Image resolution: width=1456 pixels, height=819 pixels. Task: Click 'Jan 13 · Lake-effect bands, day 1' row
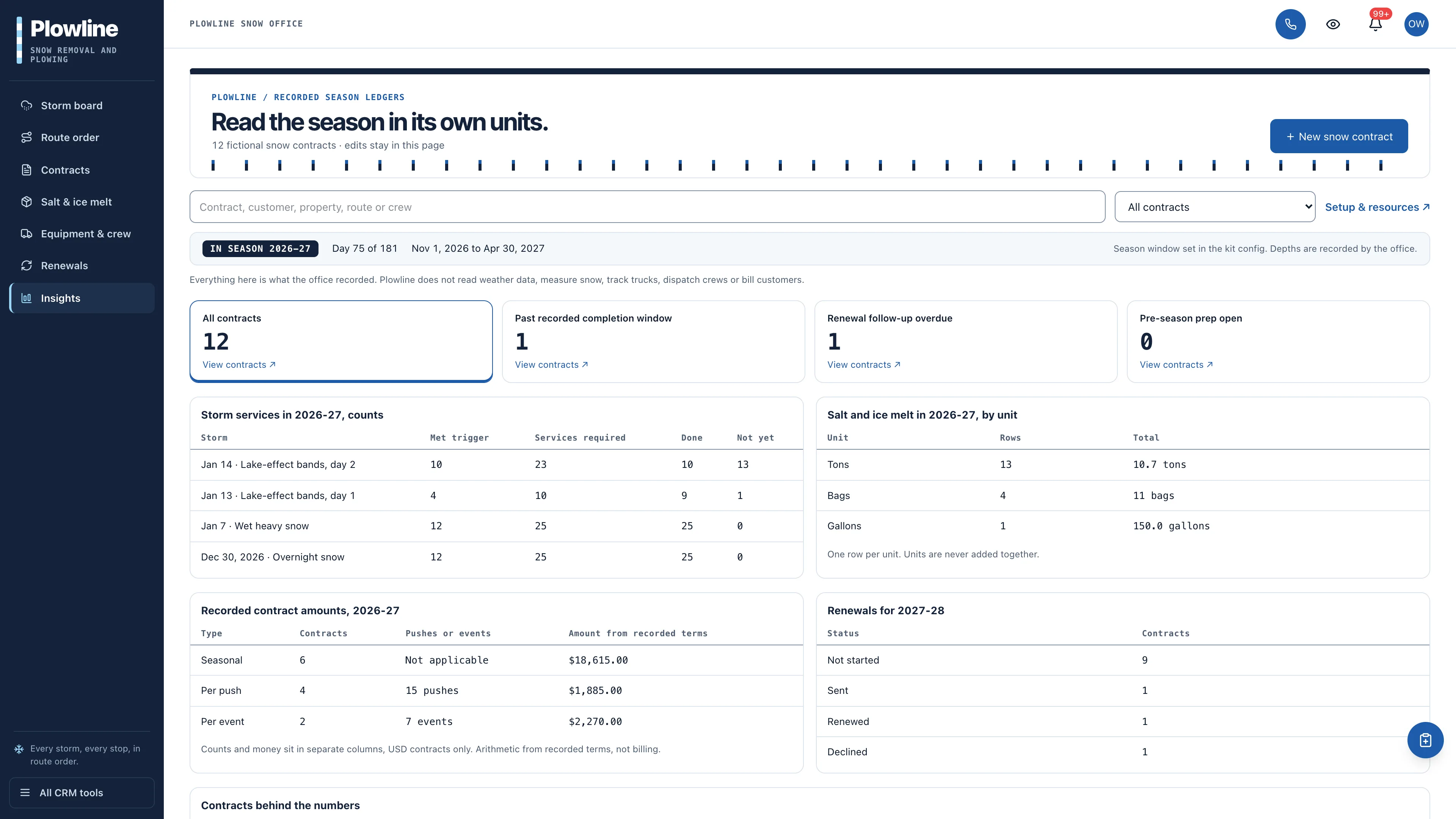click(x=496, y=496)
